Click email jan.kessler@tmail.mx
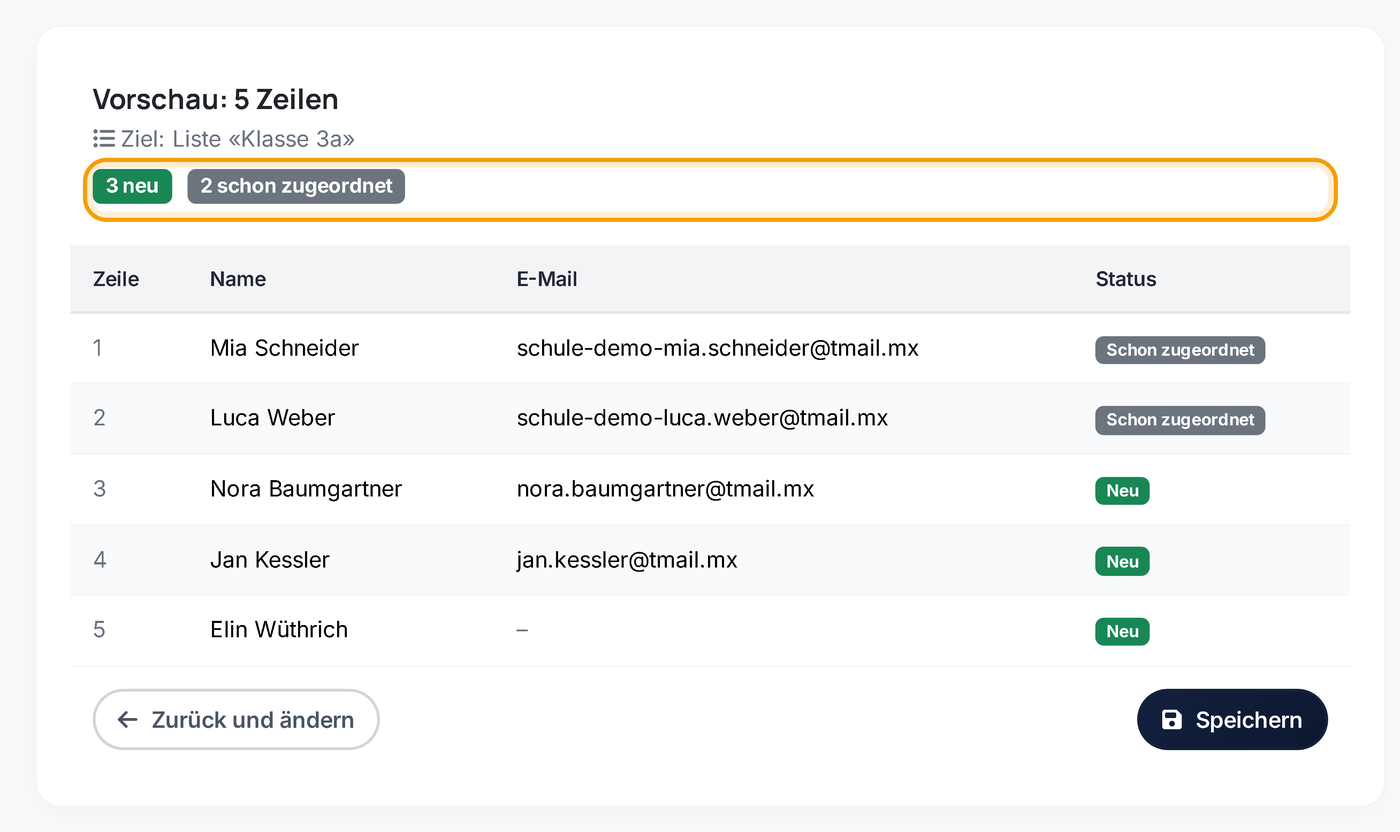Viewport: 1400px width, 832px height. 627,560
